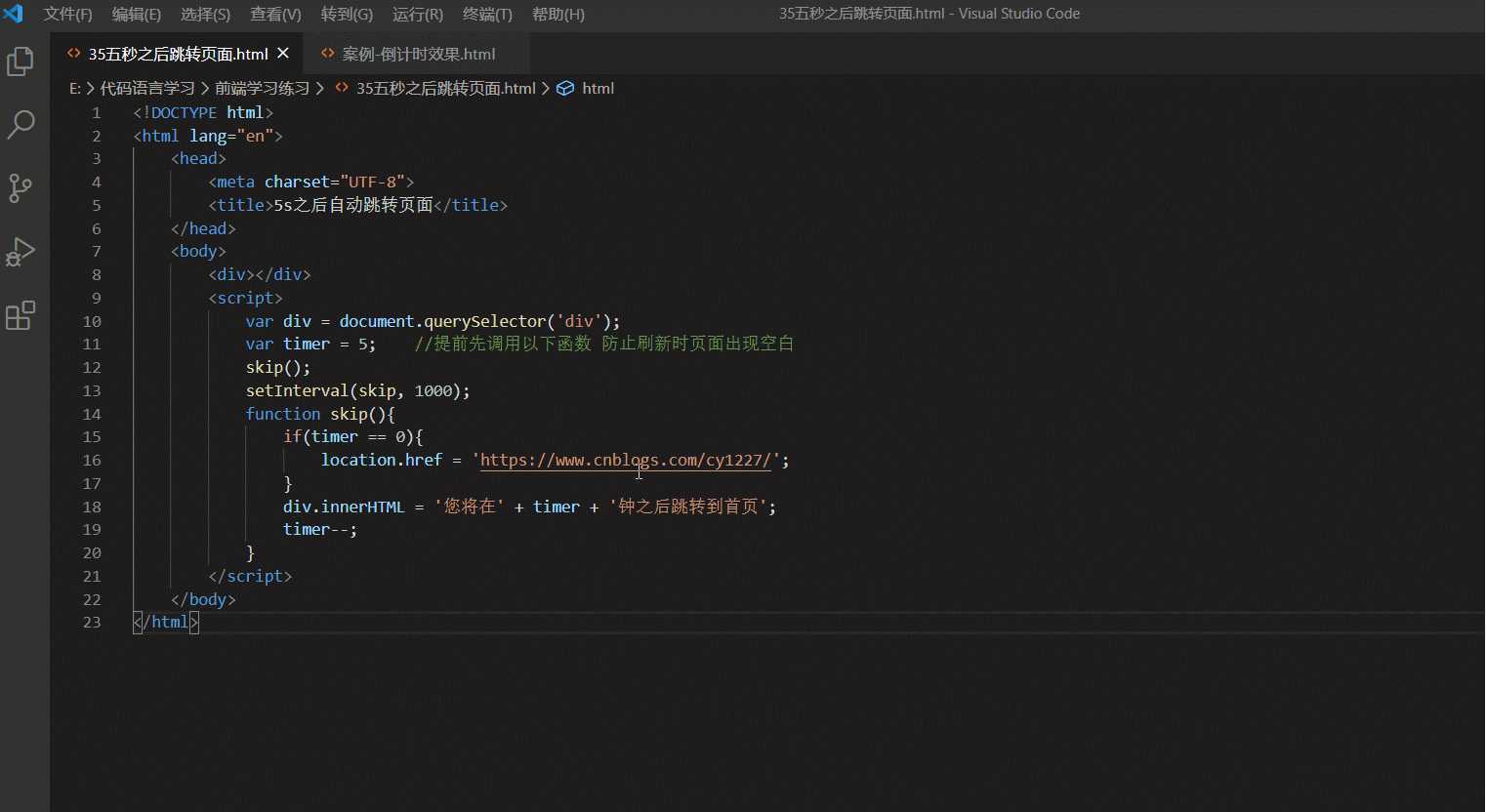
Task: Open the 帮助(H) menu
Action: tap(558, 14)
